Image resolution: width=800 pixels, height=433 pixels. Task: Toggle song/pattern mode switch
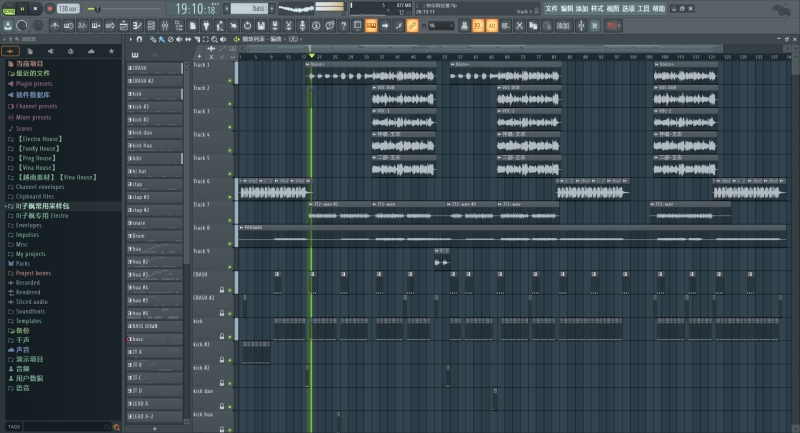tap(7, 8)
